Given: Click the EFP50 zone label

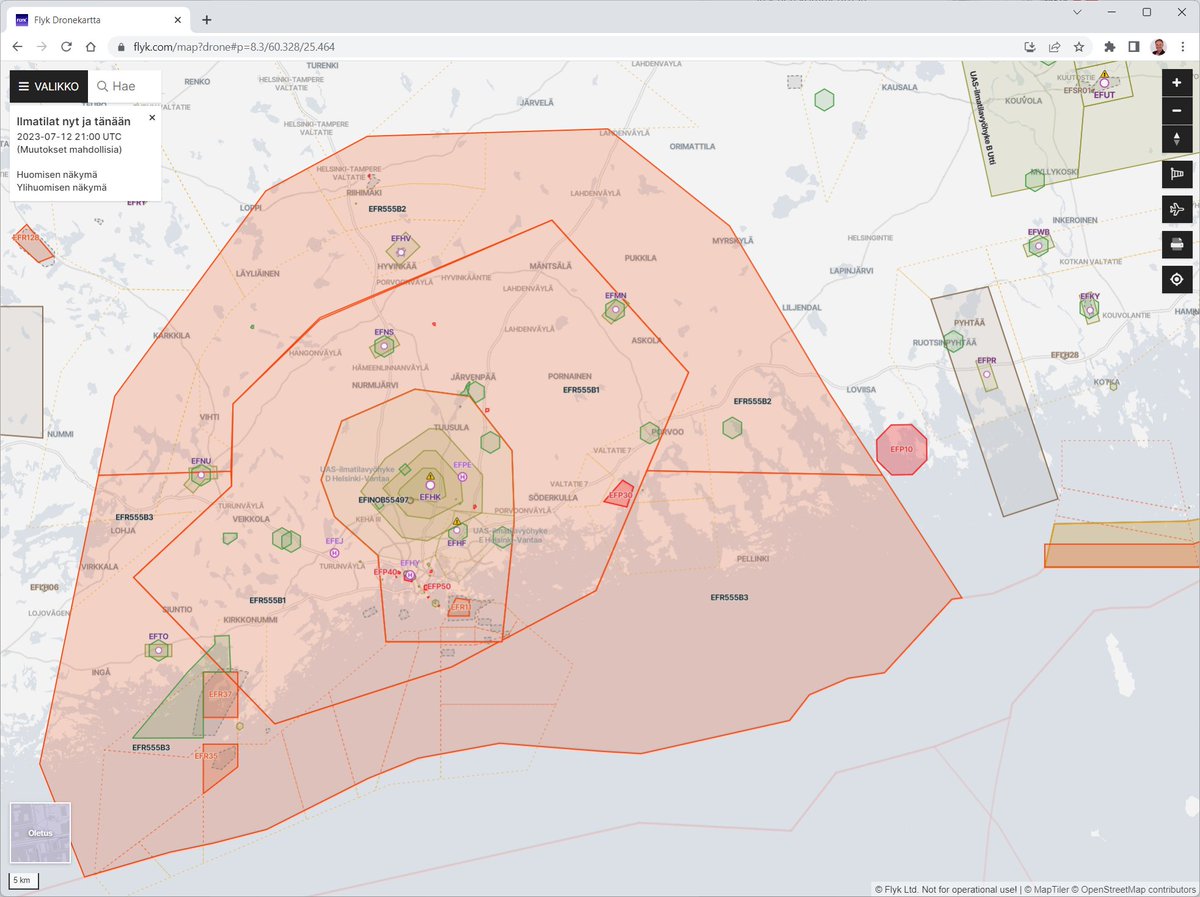Looking at the screenshot, I should pos(438,586).
